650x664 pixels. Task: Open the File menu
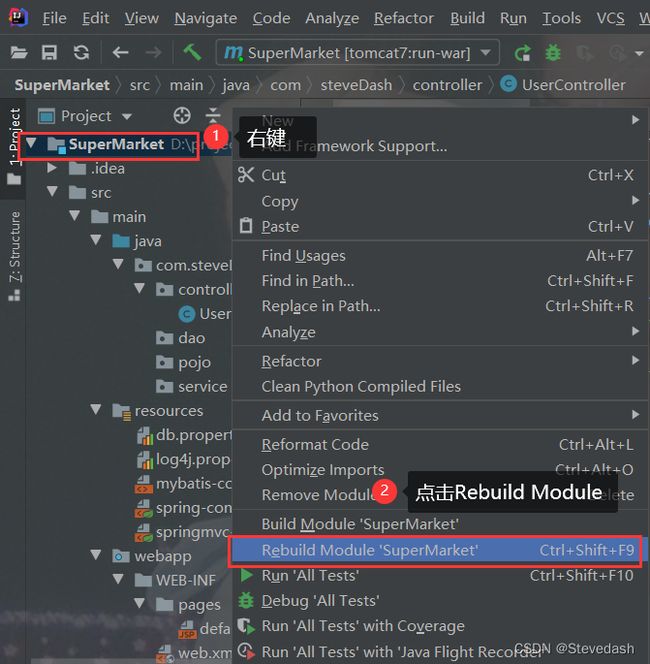54,18
